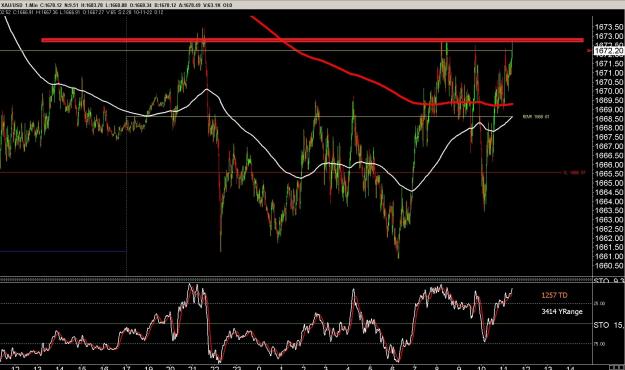The image size is (625, 370).
Task: Click the orange 1257 TD label
Action: coord(554,295)
